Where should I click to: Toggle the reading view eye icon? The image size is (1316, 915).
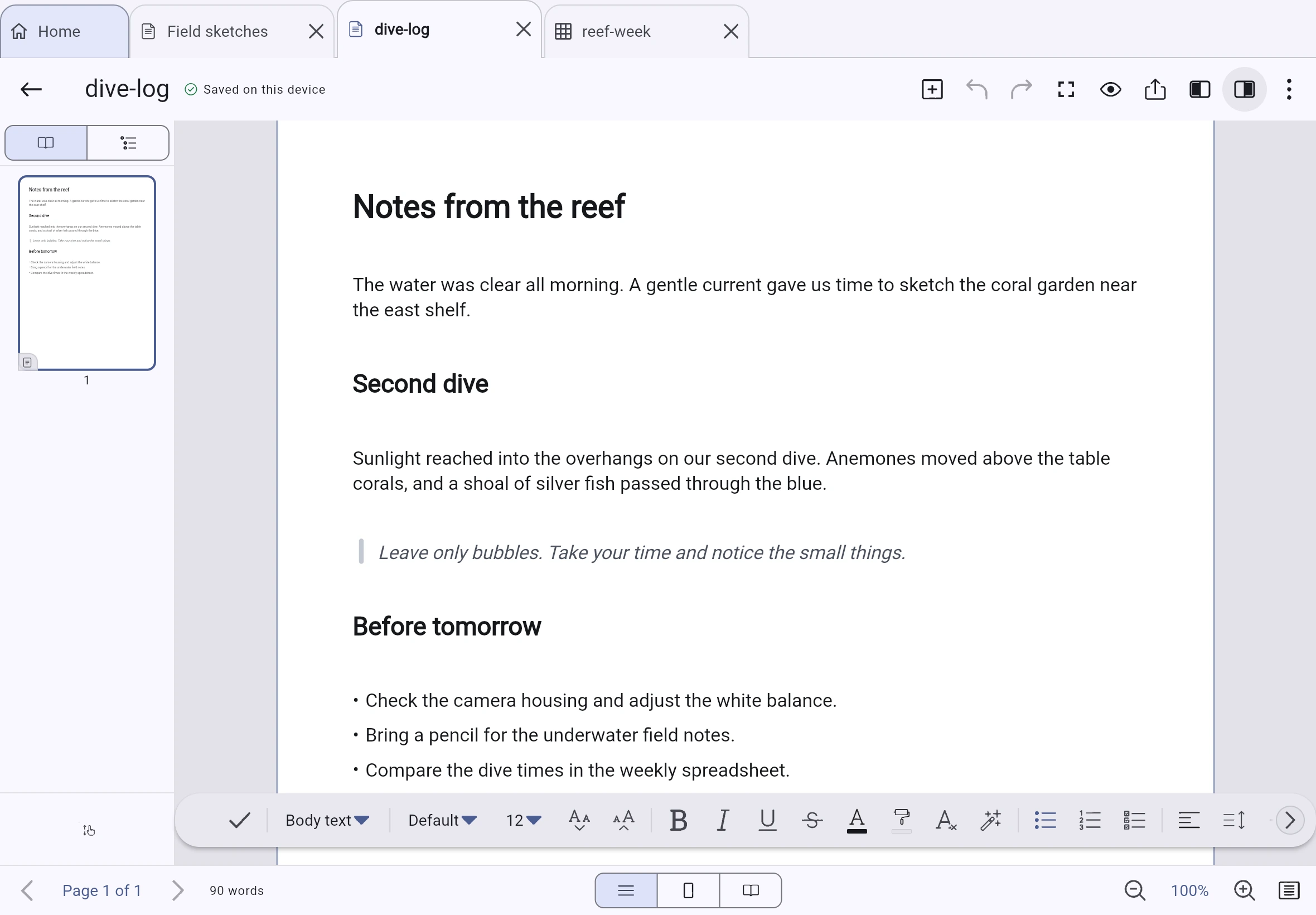coord(1110,89)
